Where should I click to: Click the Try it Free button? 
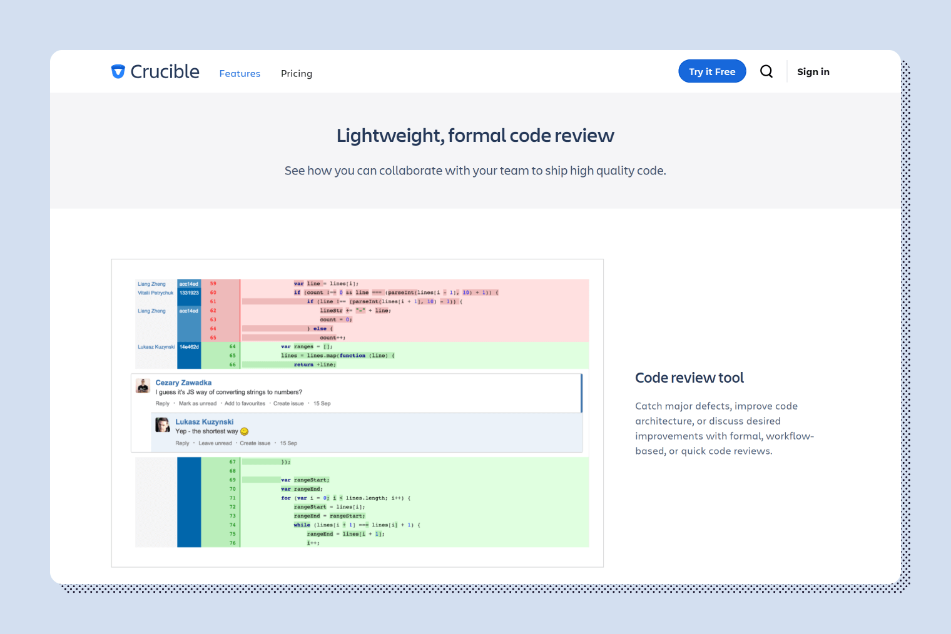click(712, 72)
